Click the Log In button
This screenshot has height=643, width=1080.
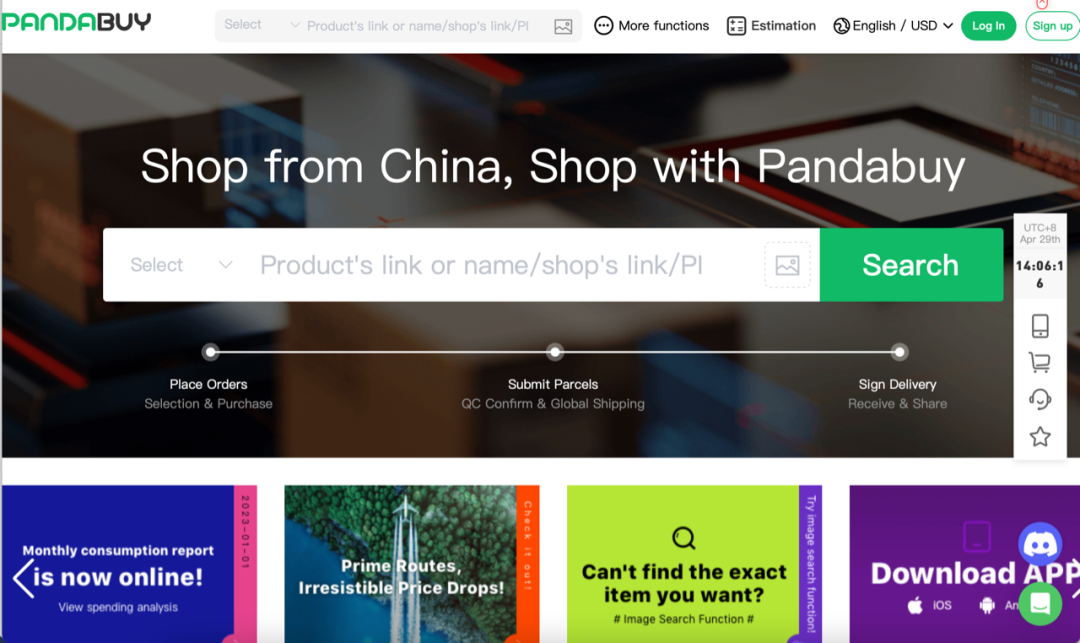click(x=988, y=26)
